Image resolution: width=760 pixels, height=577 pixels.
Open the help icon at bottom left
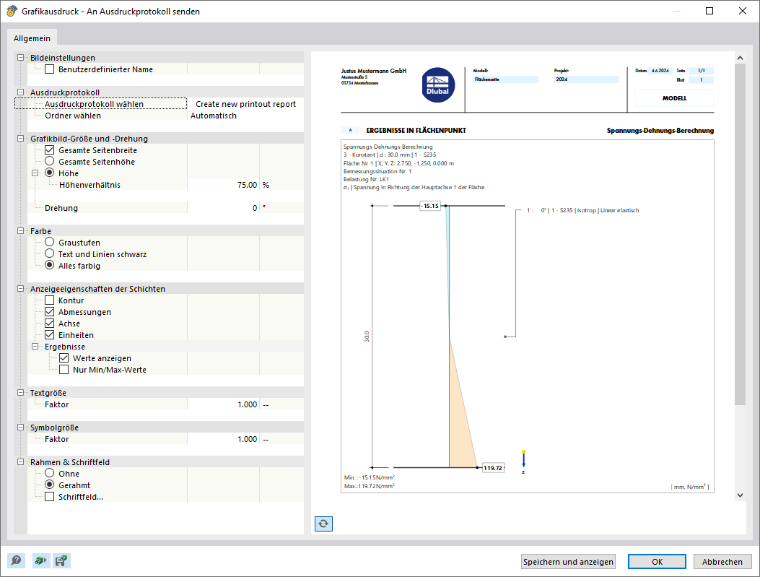click(x=16, y=561)
